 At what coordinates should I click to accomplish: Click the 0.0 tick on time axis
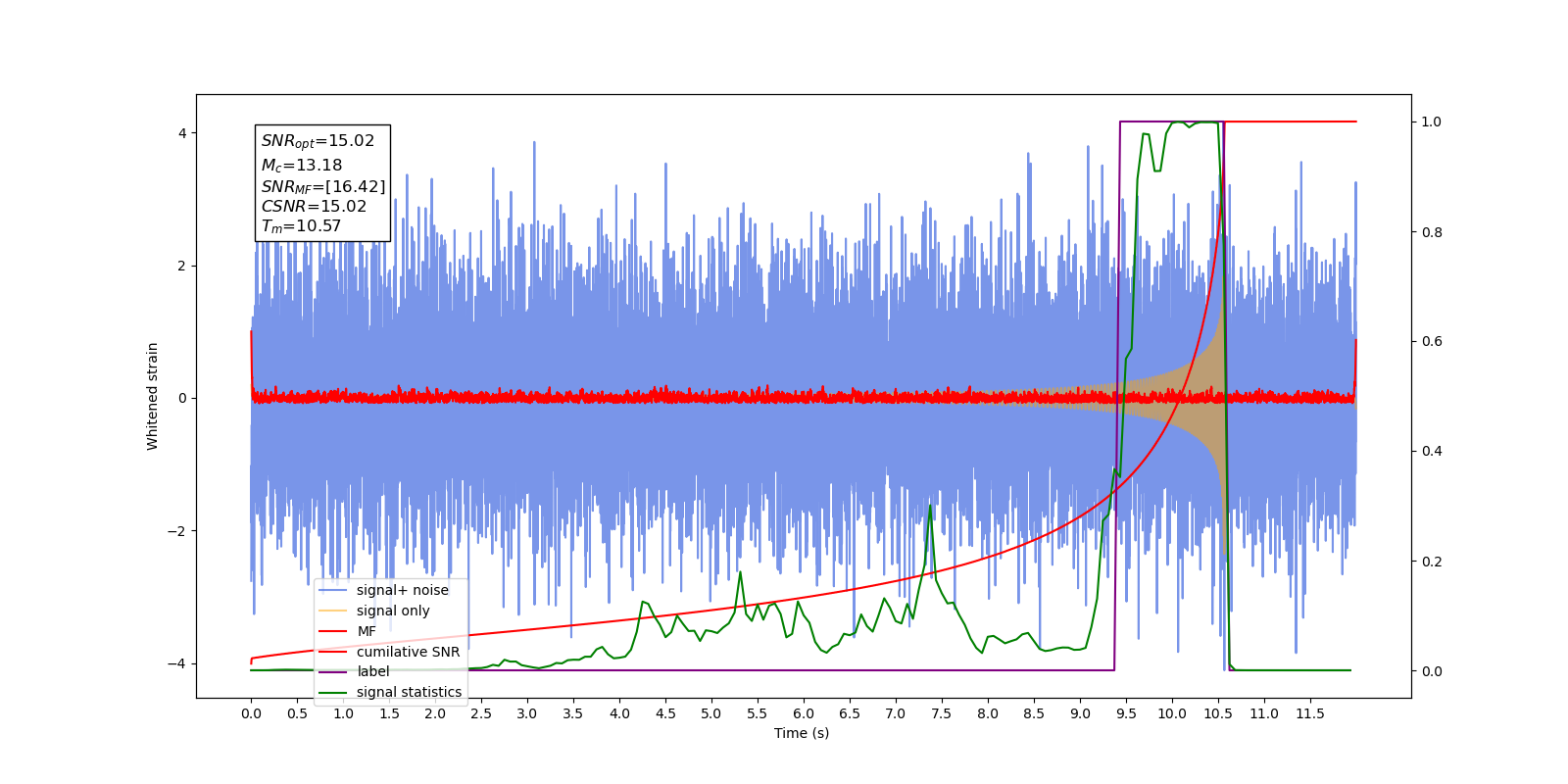pyautogui.click(x=251, y=713)
